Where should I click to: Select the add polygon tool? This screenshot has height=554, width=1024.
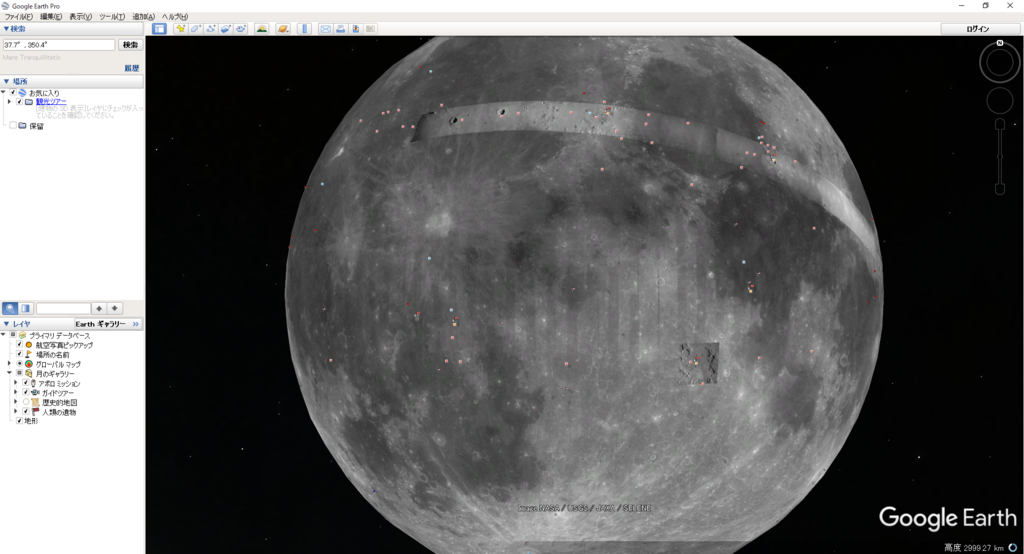point(195,29)
